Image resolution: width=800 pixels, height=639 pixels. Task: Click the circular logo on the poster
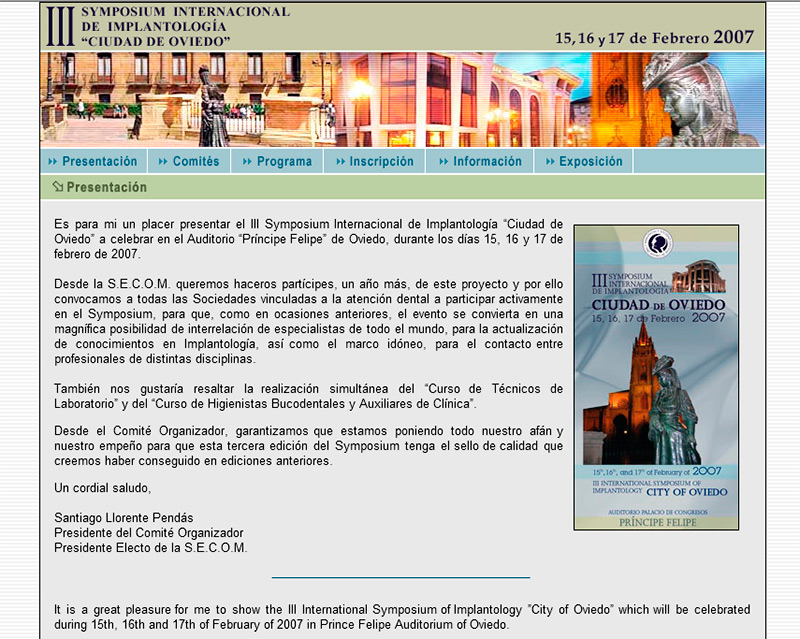(657, 243)
